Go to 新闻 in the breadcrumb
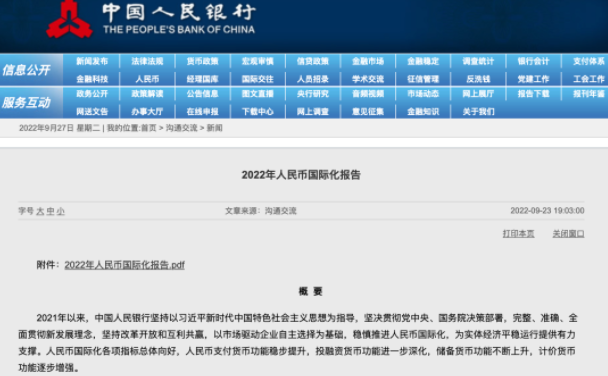This screenshot has height=376, width=608. 214,128
